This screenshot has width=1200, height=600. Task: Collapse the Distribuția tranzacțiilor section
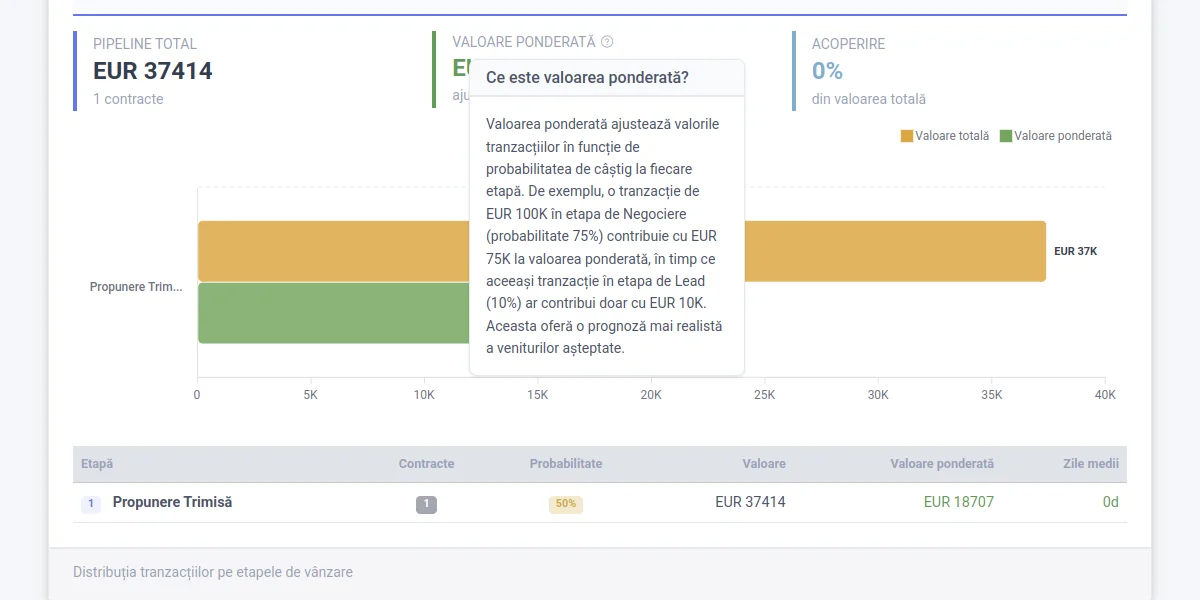tap(212, 571)
